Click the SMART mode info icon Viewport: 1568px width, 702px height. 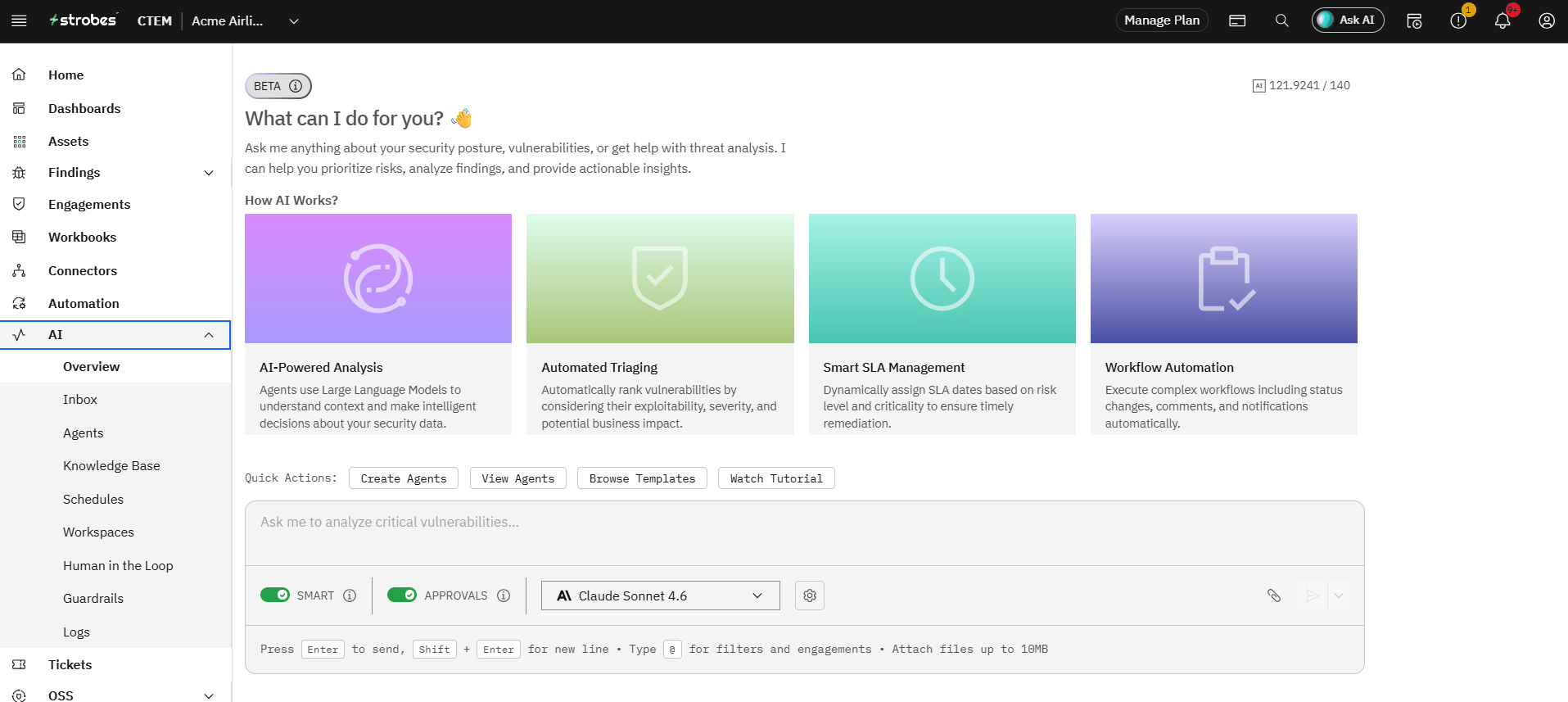coord(350,596)
